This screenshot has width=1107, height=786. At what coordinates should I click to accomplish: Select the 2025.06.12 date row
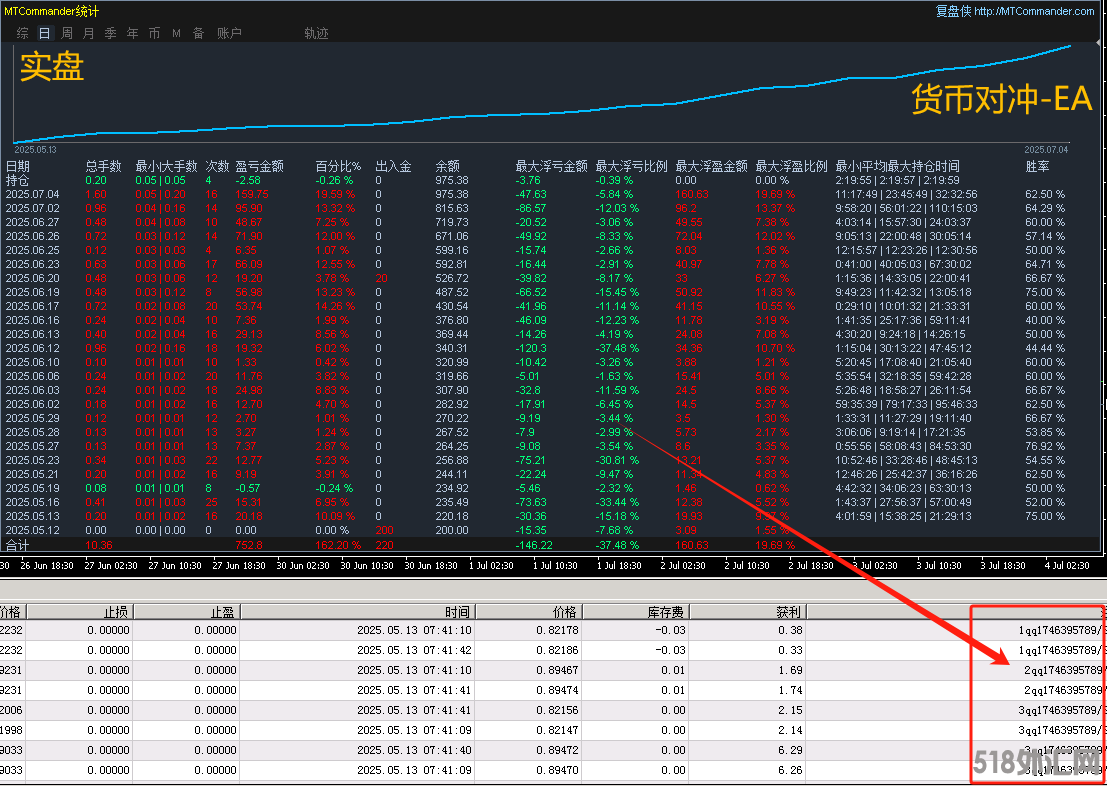coord(32,348)
